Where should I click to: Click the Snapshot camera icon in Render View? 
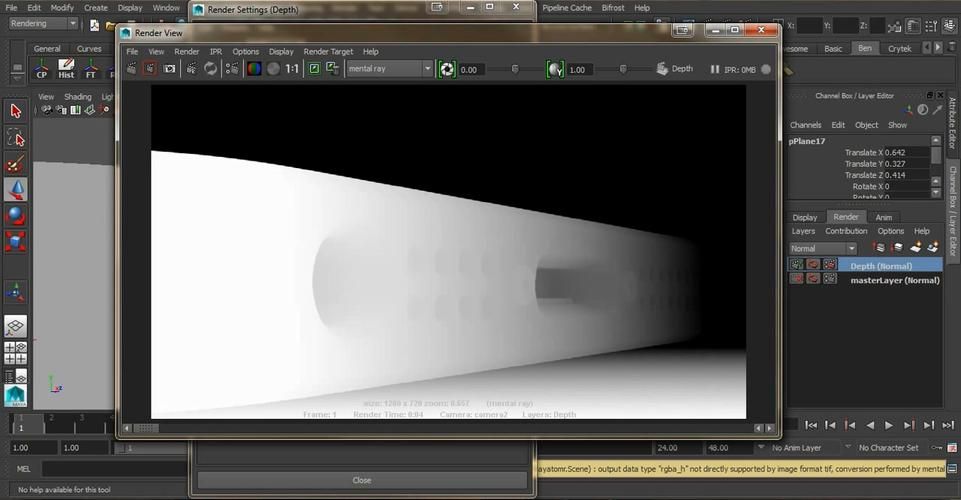170,69
